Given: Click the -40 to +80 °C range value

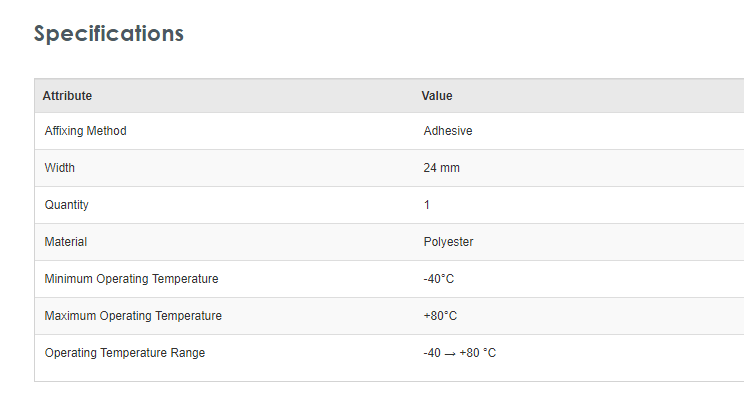Looking at the screenshot, I should (460, 353).
